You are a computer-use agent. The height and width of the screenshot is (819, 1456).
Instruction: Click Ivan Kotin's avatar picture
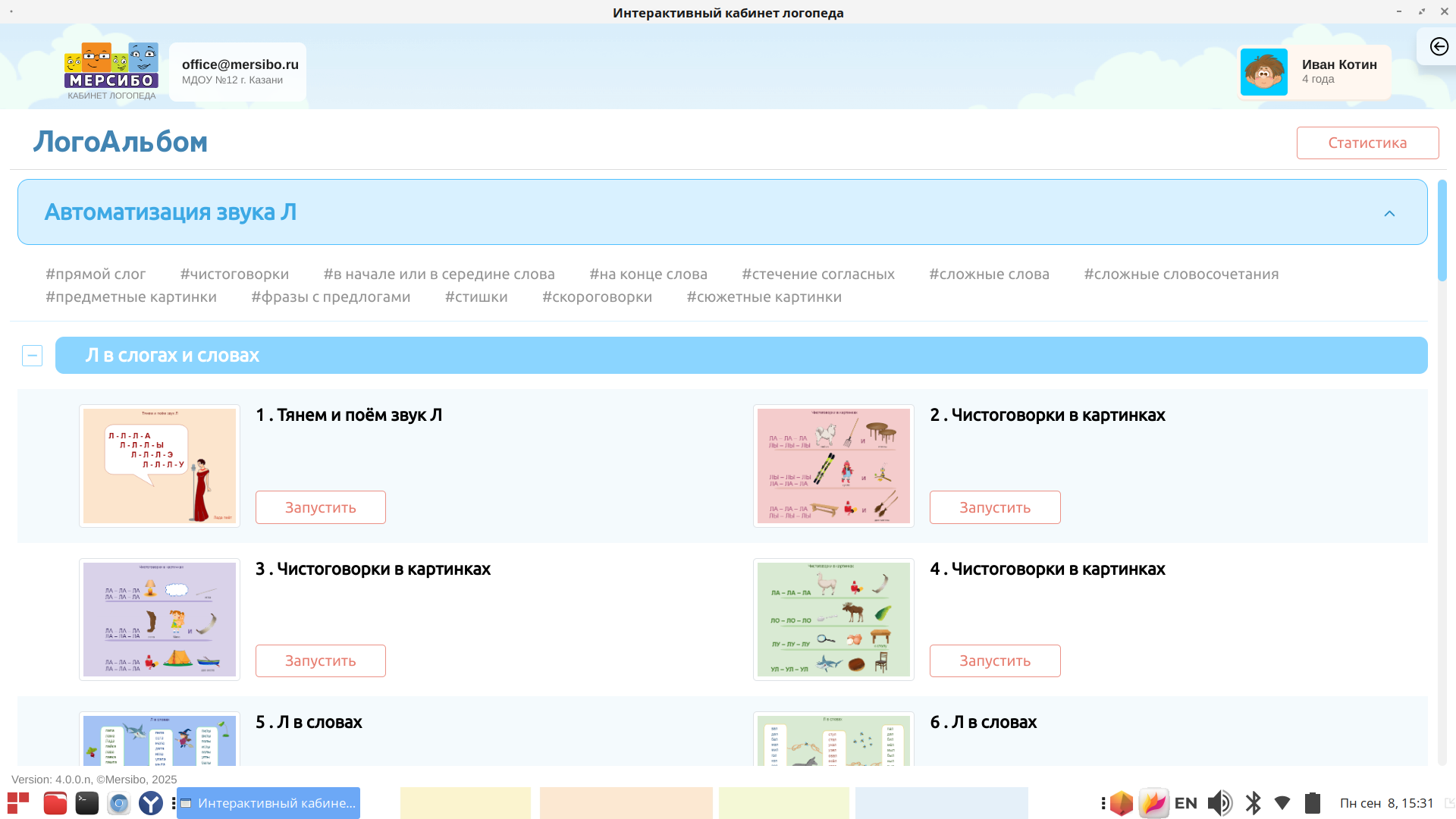pos(1263,72)
